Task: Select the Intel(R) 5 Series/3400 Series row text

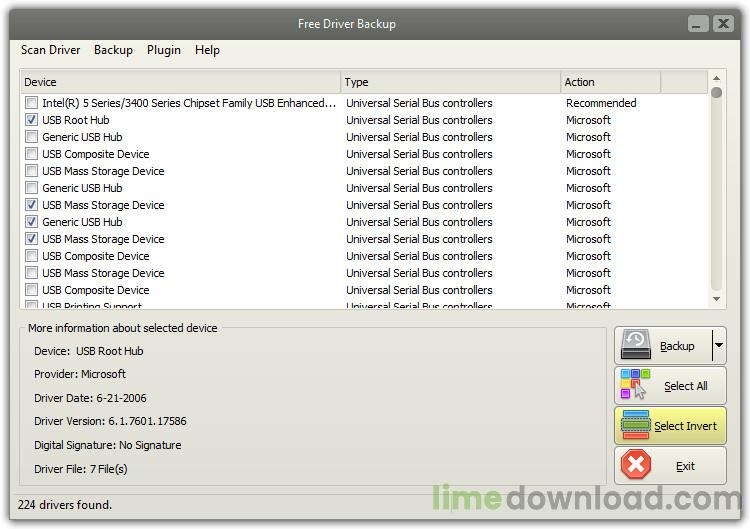Action: (189, 103)
